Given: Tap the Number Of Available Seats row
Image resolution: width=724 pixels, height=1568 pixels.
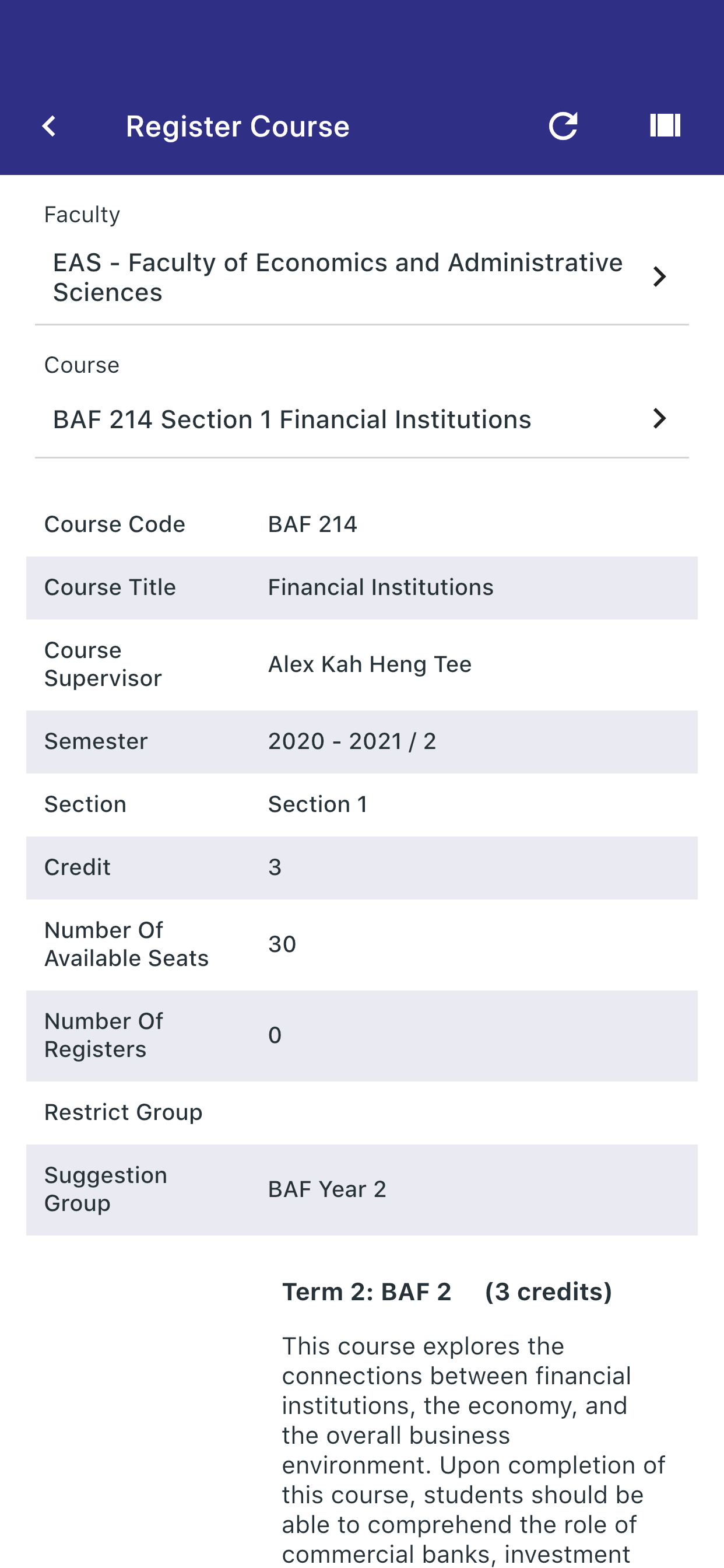Looking at the screenshot, I should pyautogui.click(x=361, y=944).
